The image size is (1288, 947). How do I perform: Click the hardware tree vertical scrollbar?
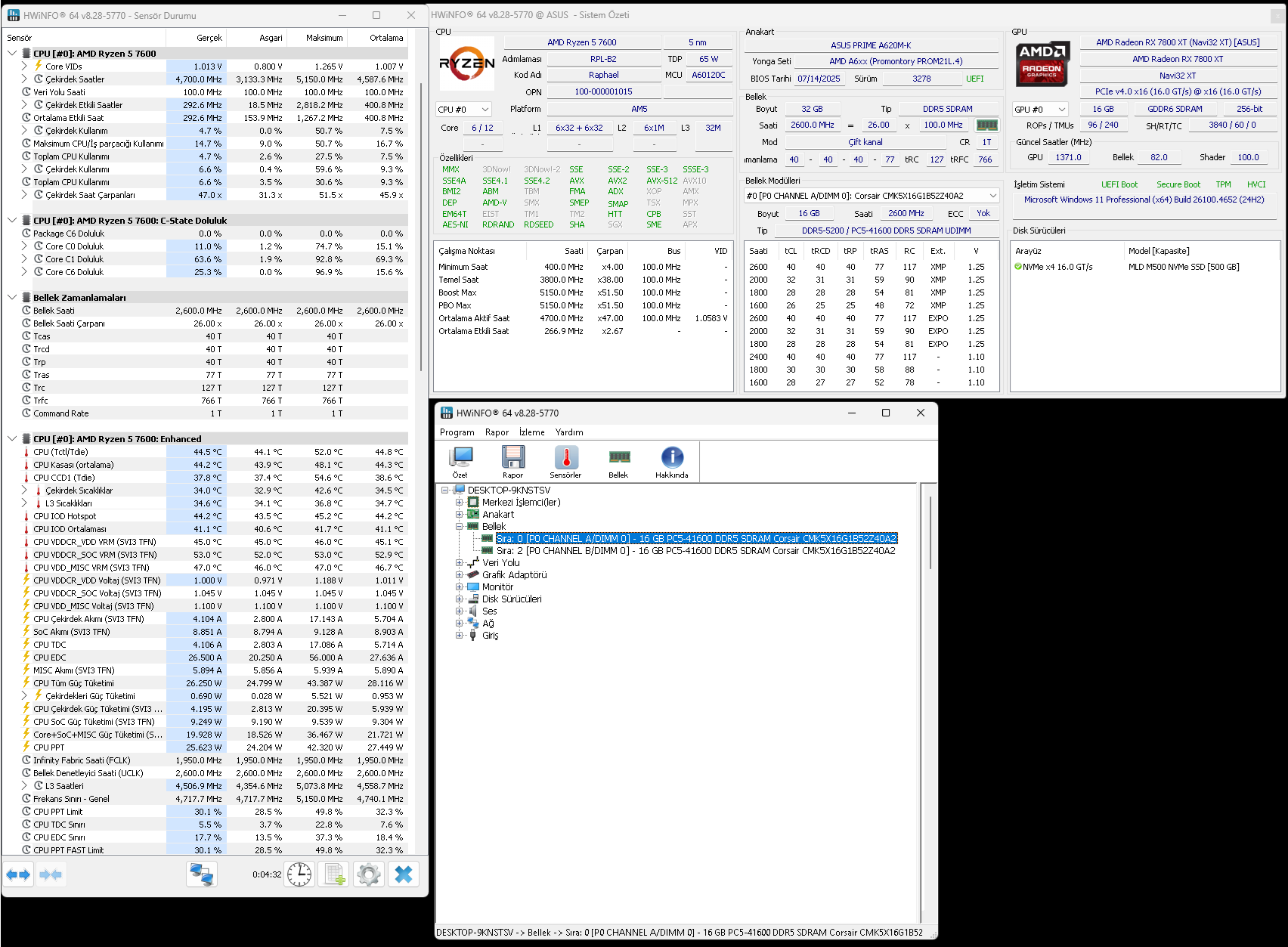(930, 533)
